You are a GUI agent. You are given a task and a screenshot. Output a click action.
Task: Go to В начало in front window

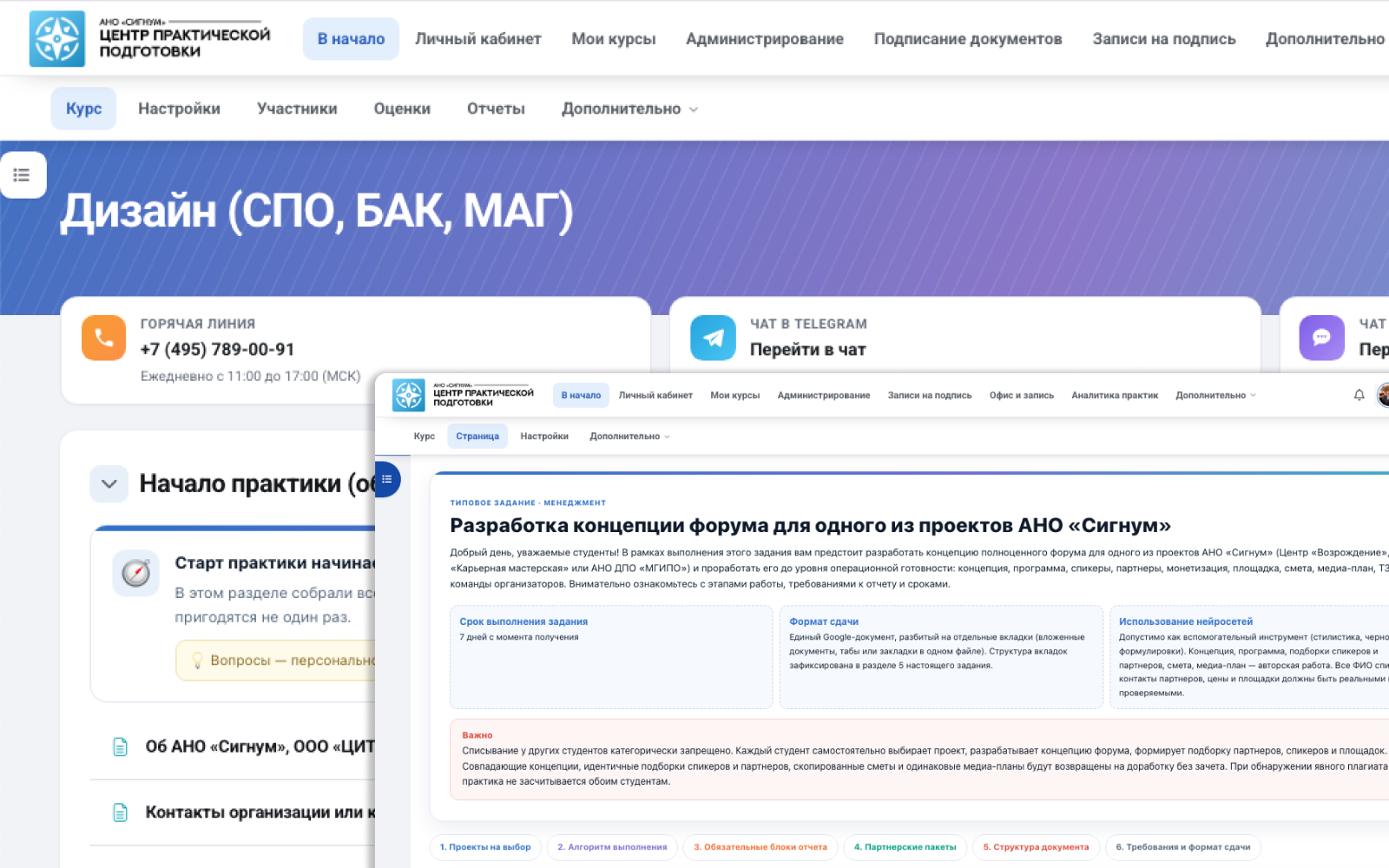(581, 395)
